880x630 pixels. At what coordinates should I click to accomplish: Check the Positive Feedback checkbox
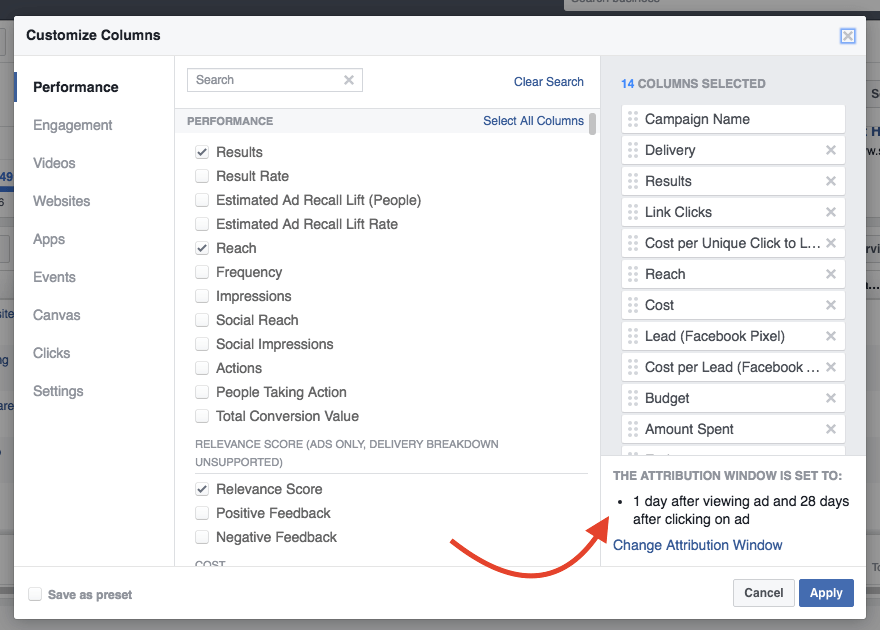coord(202,513)
